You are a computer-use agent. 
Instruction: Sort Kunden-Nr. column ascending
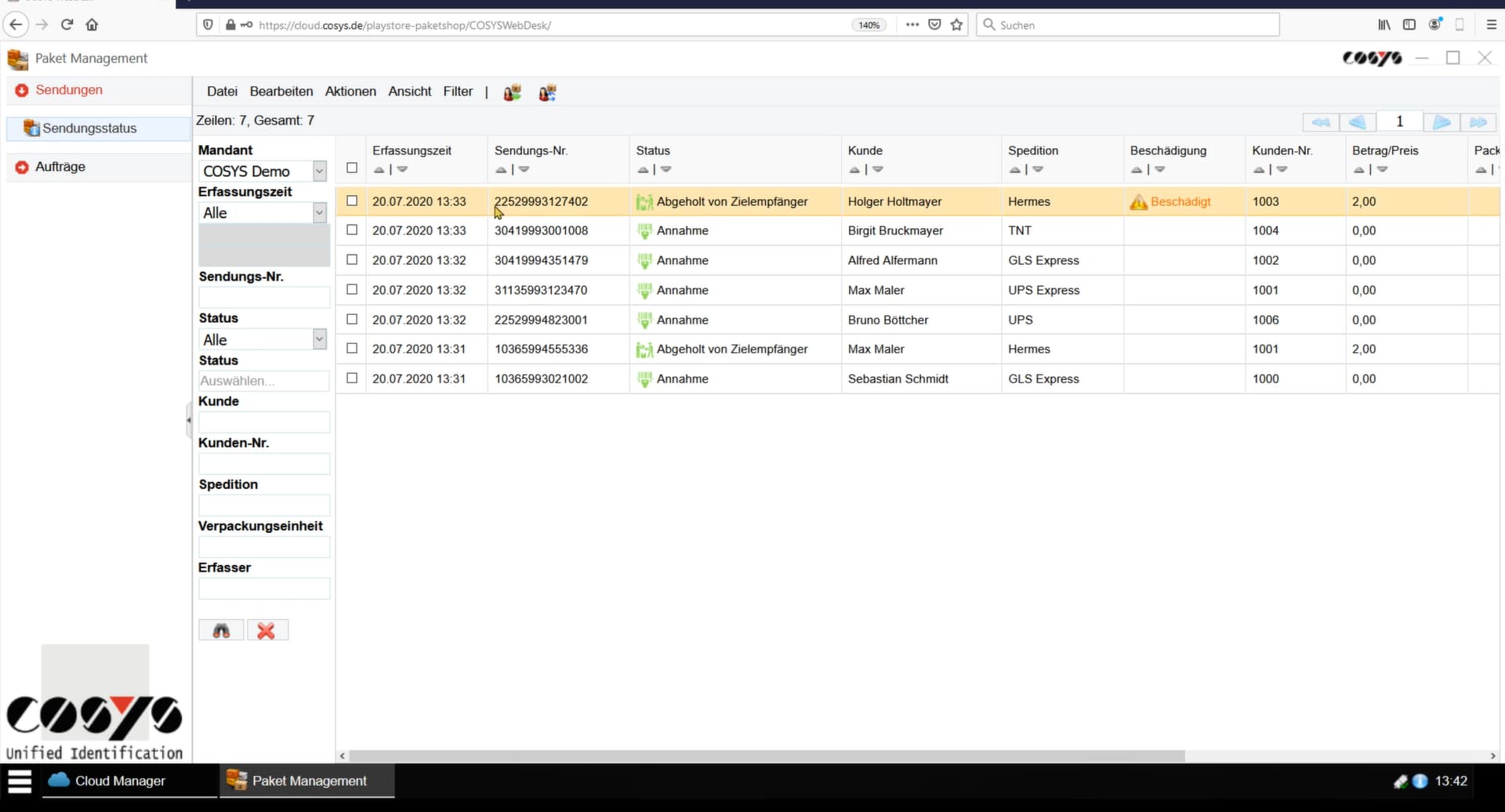[1259, 169]
